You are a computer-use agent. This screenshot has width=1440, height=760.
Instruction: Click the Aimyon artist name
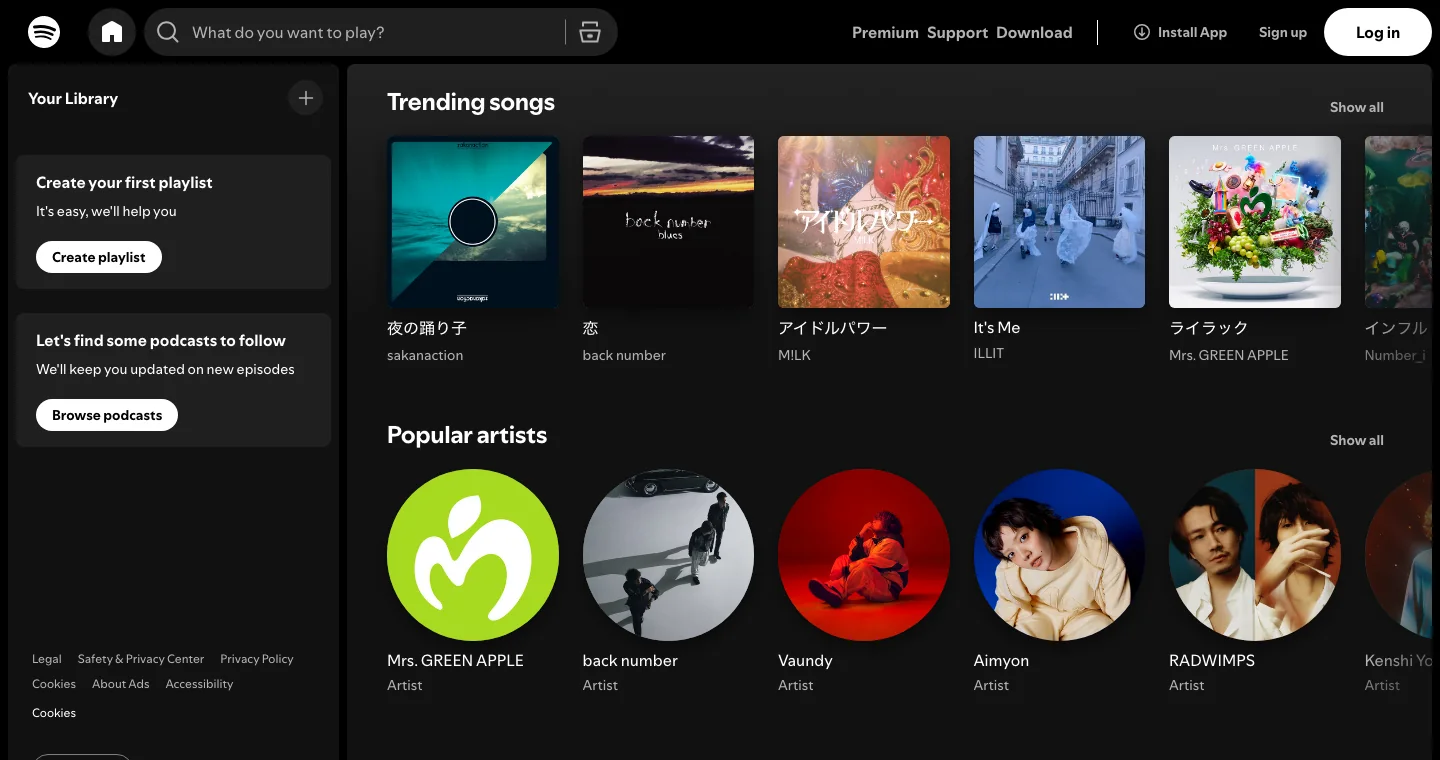[x=1001, y=661]
